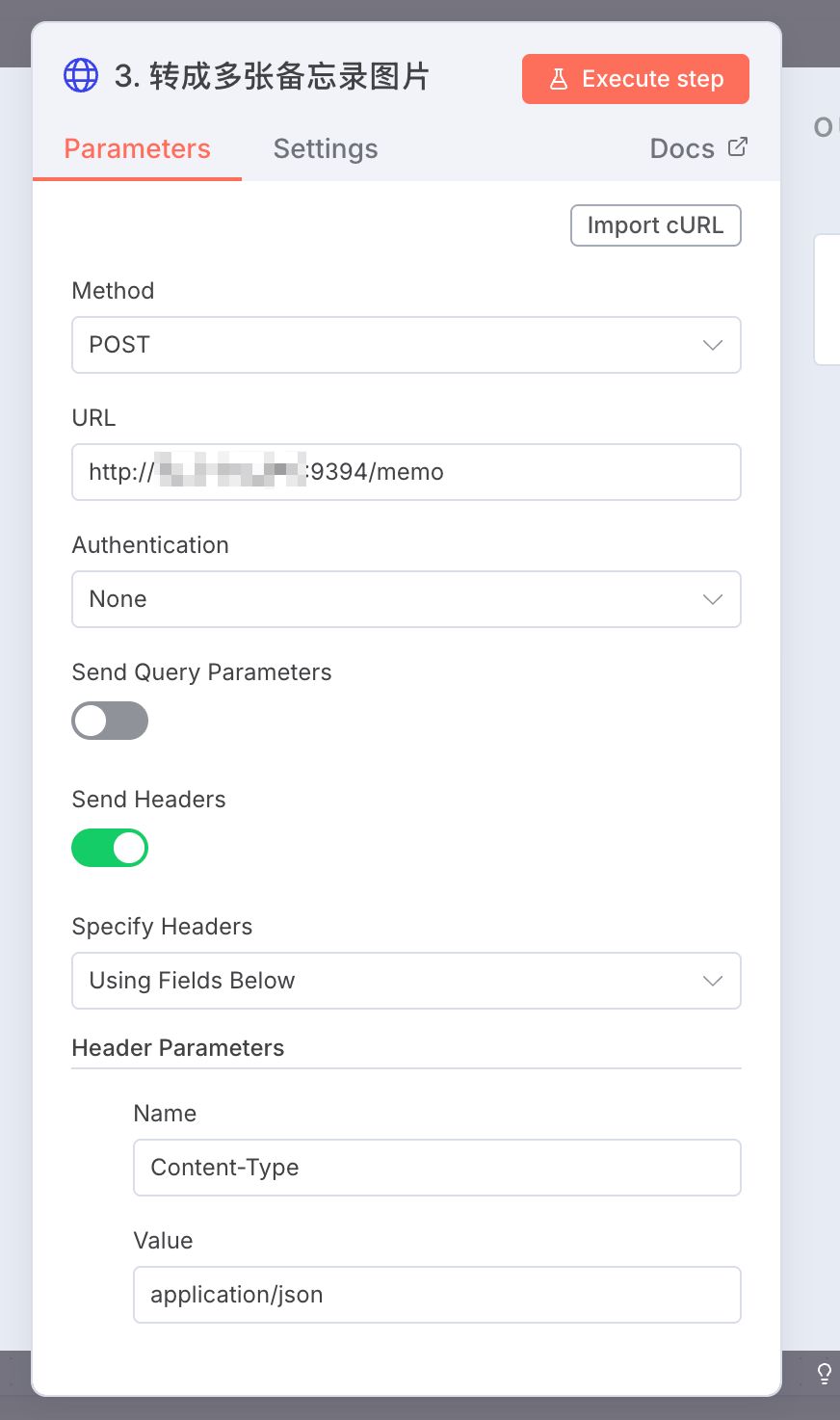The height and width of the screenshot is (1420, 840).
Task: Click the flask icon inside Execute step
Action: [559, 79]
